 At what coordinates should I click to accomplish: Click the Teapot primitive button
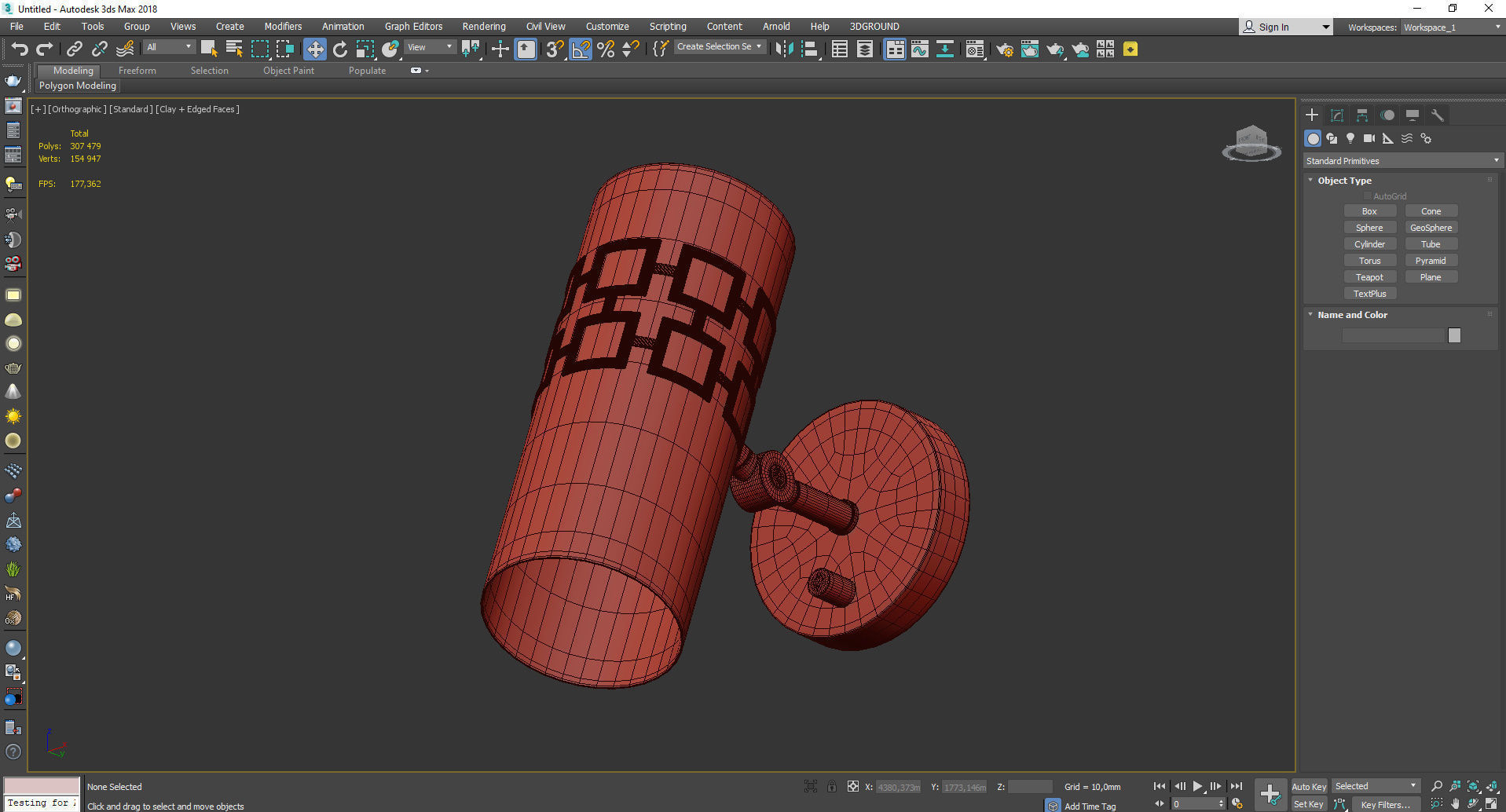1369,277
